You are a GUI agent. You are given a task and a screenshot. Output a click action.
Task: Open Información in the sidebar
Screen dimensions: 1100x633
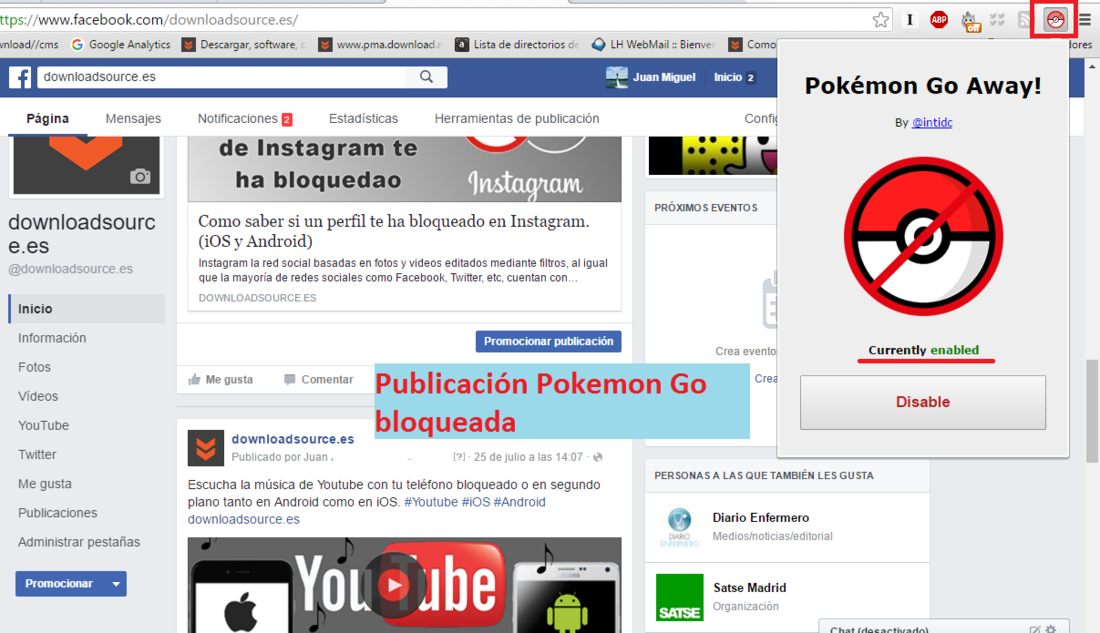click(x=52, y=338)
